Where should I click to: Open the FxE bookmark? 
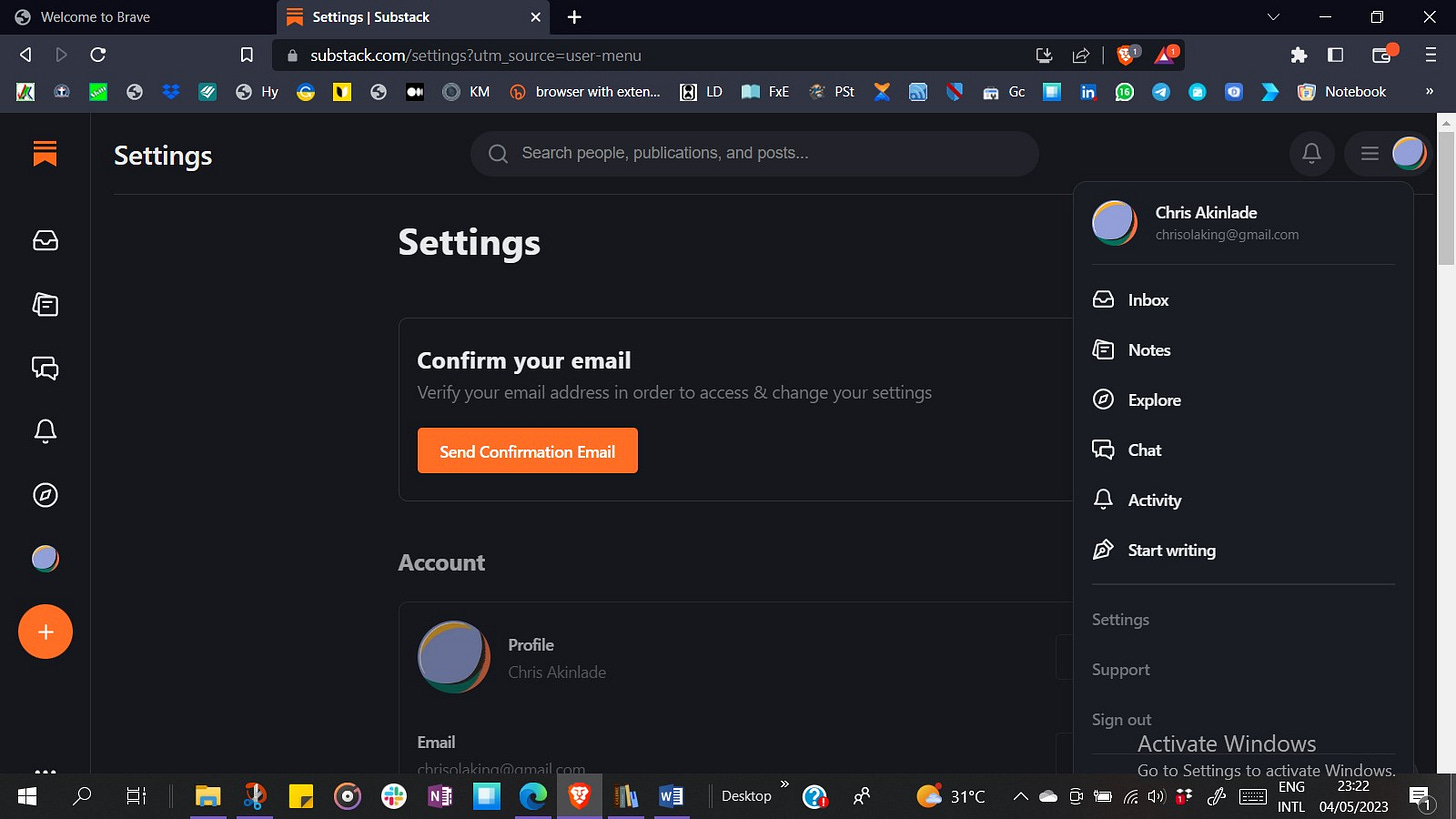pos(765,91)
